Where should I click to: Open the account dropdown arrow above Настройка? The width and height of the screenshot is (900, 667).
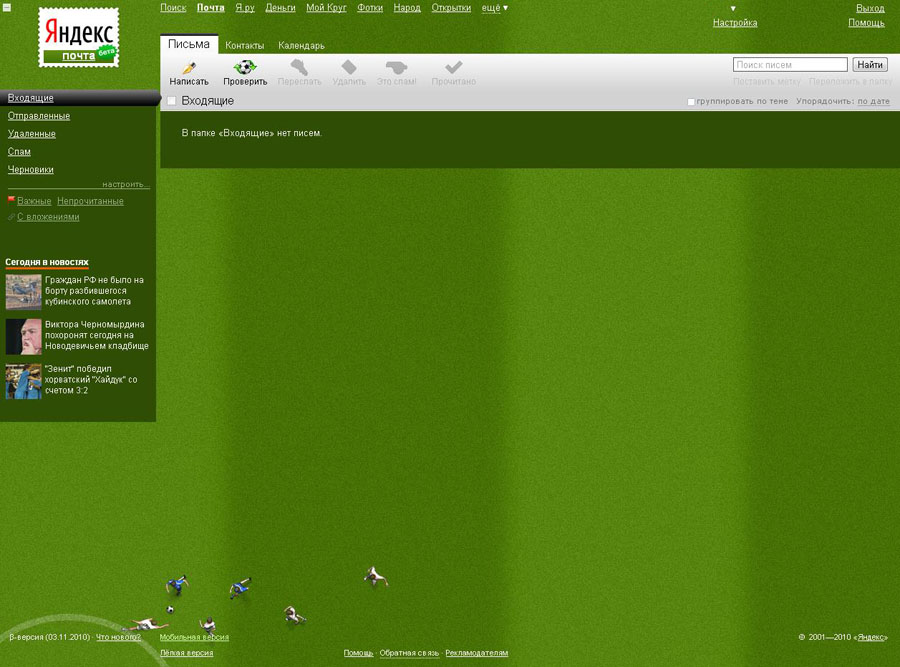point(733,9)
